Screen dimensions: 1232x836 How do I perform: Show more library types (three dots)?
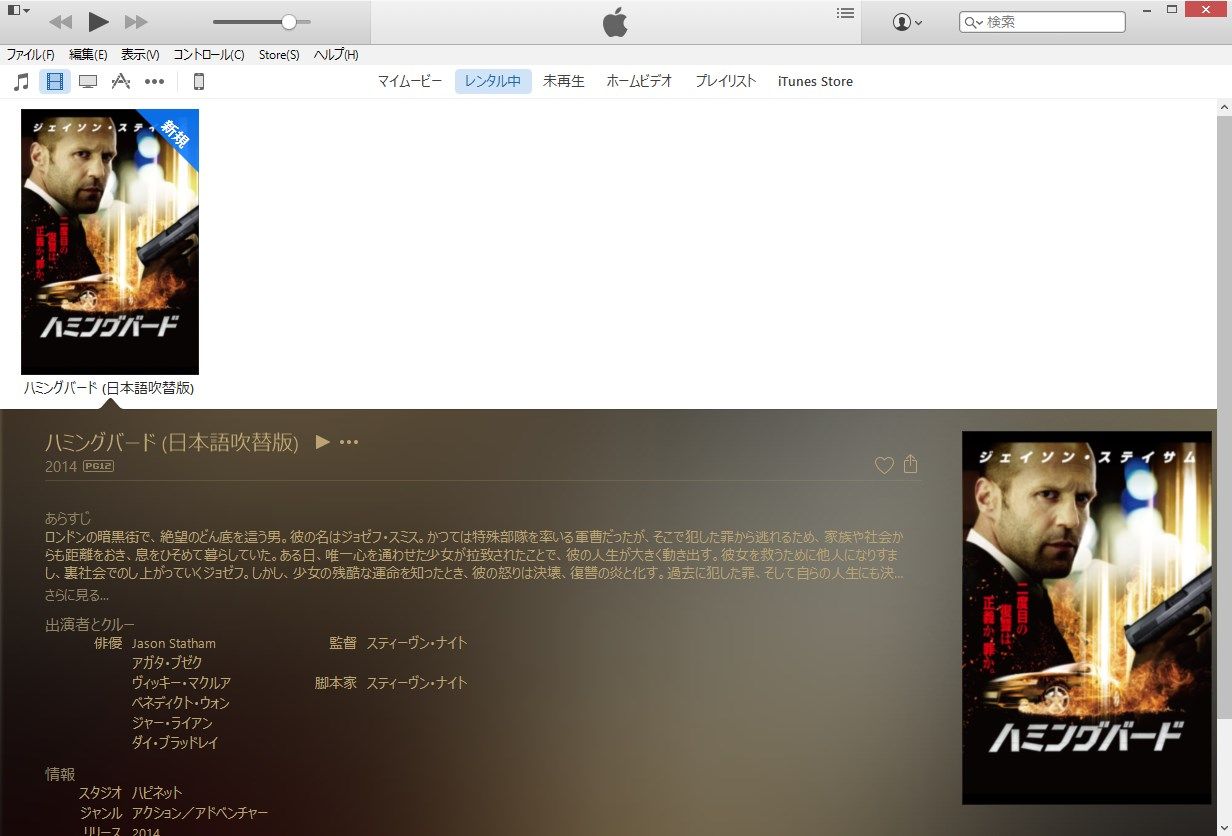(x=154, y=82)
